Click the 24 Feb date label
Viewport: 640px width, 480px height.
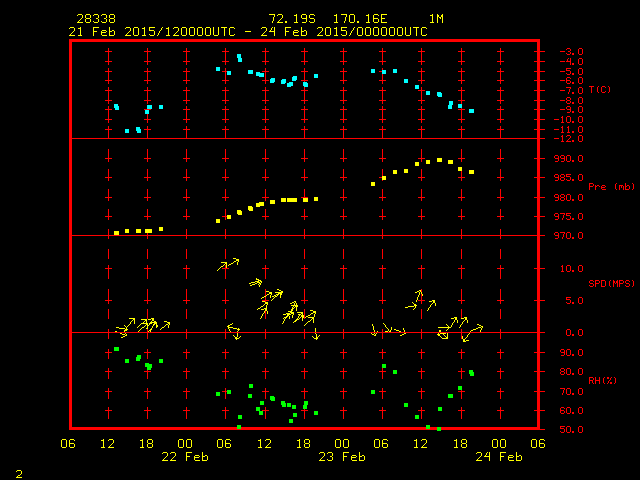pos(498,457)
